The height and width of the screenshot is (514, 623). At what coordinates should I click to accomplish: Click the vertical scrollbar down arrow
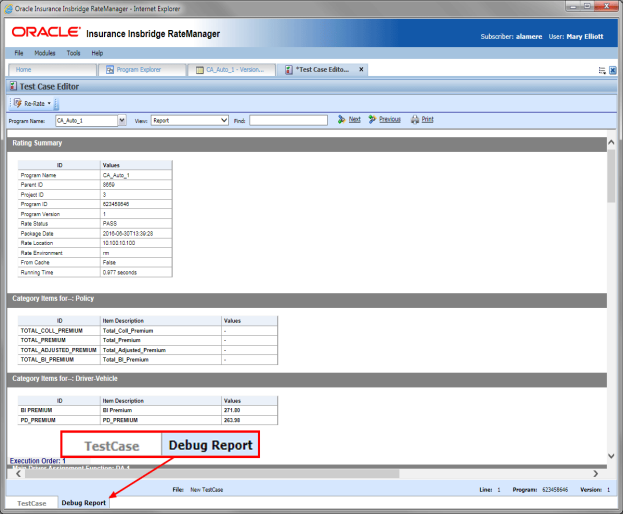coord(611,456)
